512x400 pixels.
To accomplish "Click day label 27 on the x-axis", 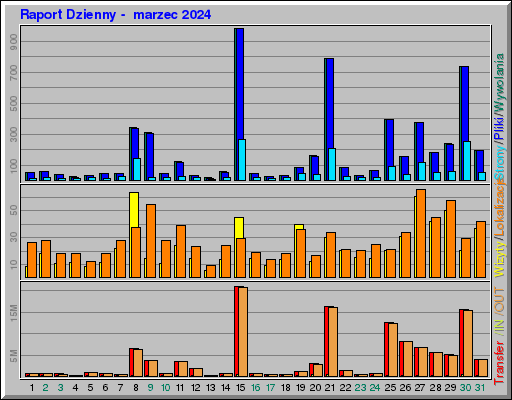I will tap(420, 388).
